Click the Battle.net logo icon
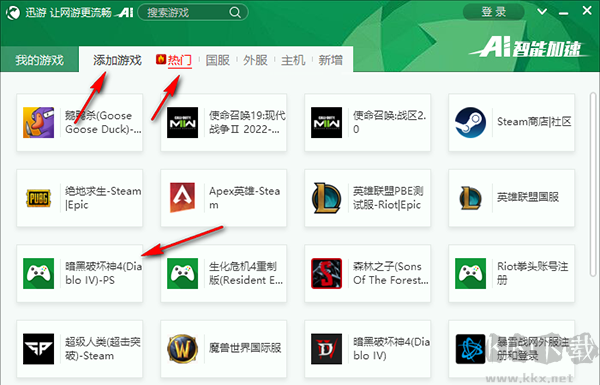600x385 pixels. [x=470, y=349]
